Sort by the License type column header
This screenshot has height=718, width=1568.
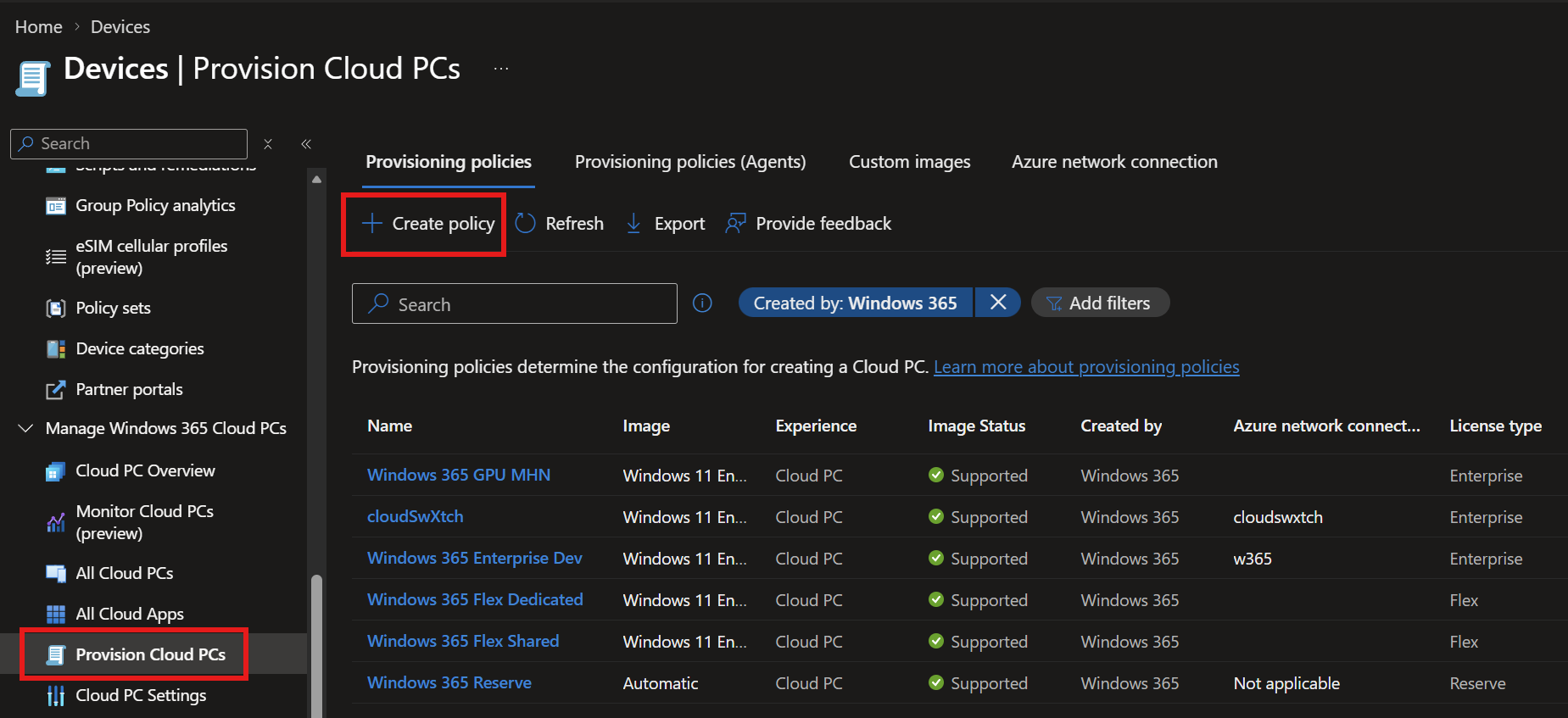pos(1496,426)
